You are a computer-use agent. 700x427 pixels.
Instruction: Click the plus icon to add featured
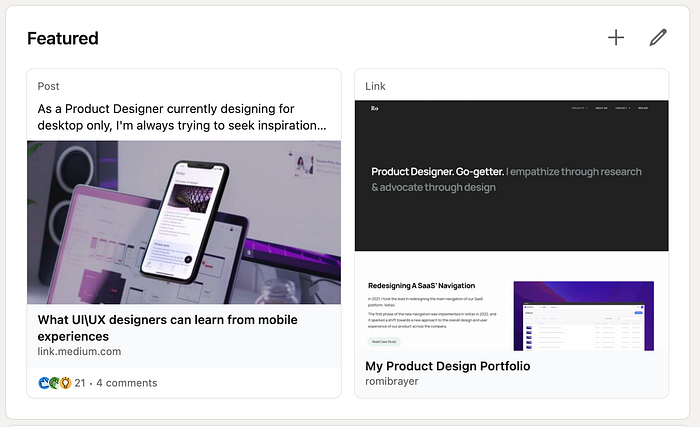point(616,38)
